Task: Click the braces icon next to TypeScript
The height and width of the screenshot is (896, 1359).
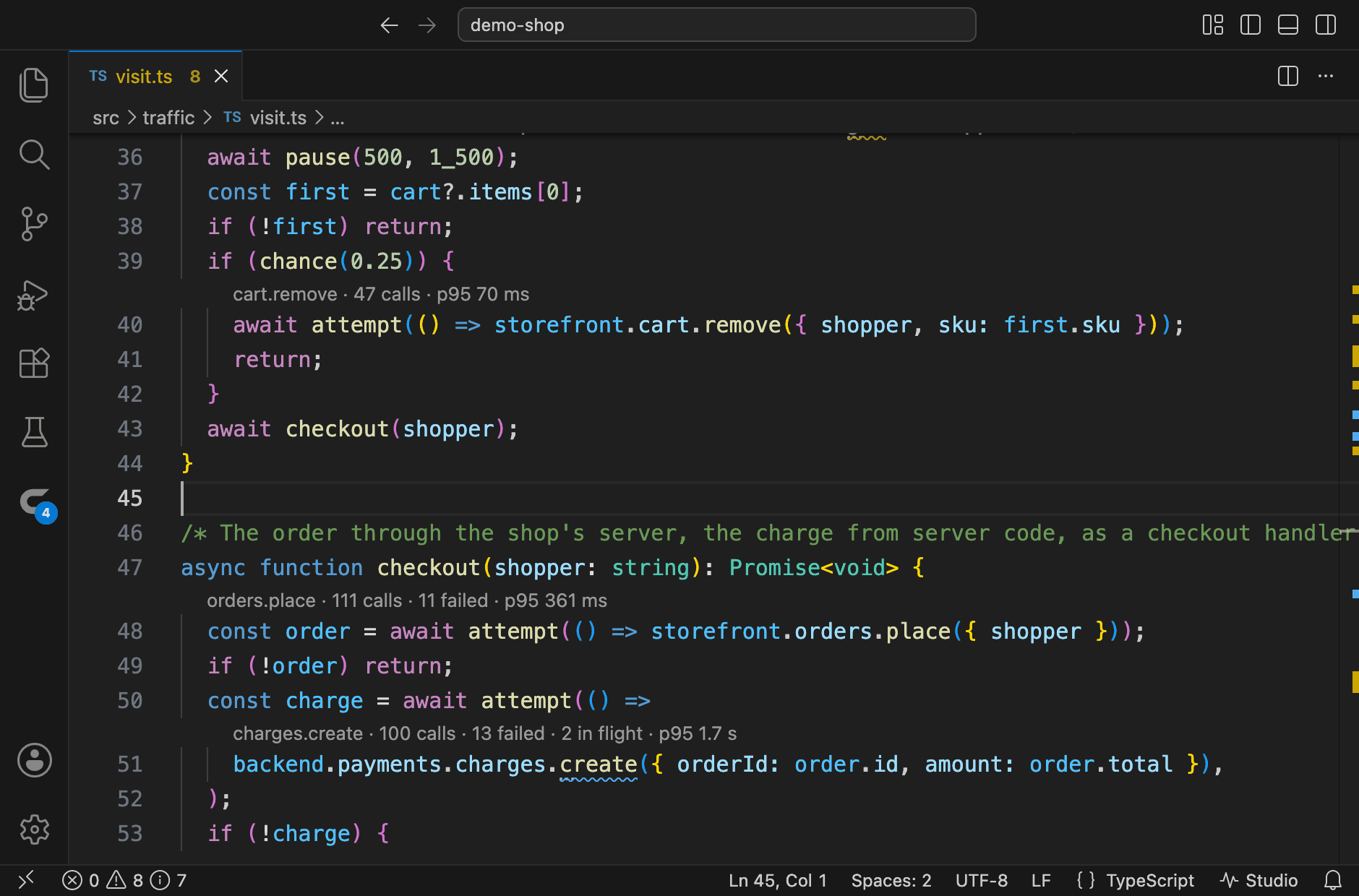Action: click(x=1086, y=880)
